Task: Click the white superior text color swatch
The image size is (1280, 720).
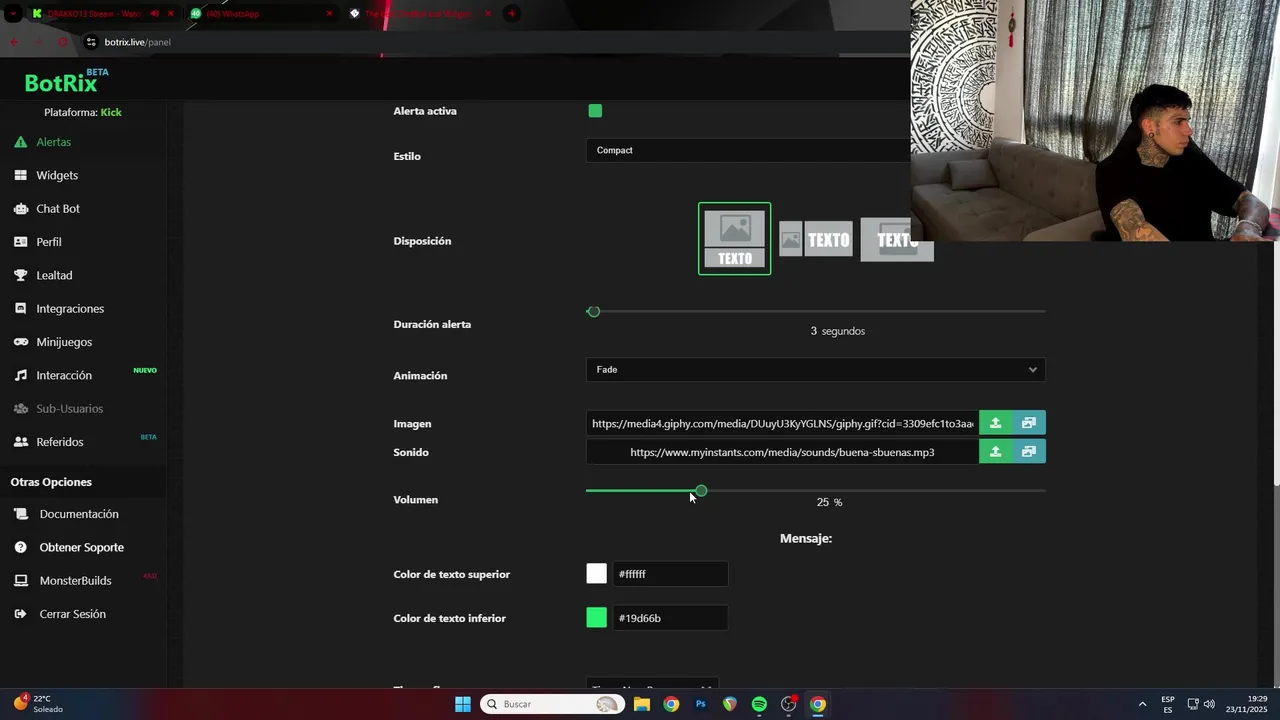Action: (596, 574)
